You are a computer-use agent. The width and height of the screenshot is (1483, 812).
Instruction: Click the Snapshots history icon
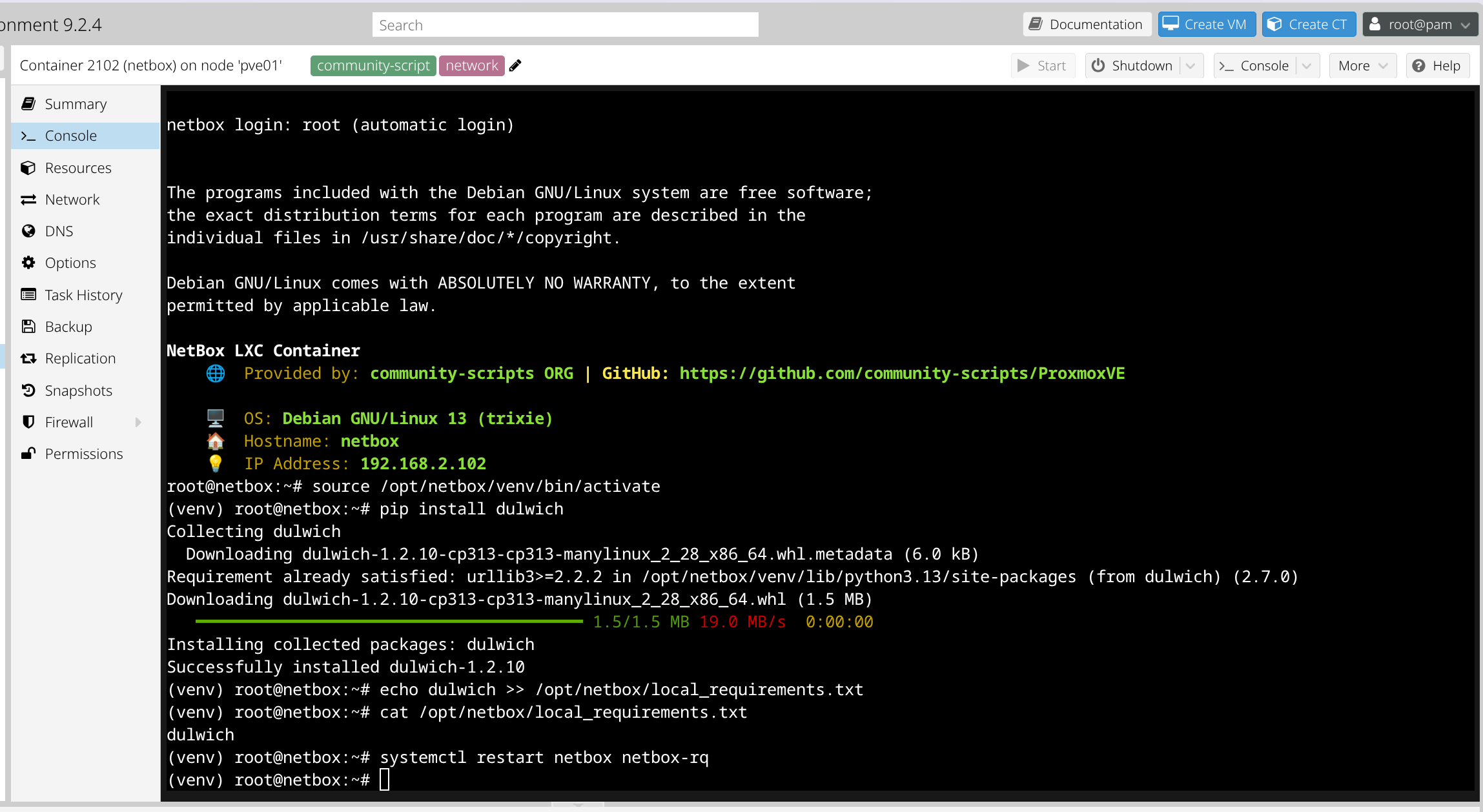coord(28,391)
